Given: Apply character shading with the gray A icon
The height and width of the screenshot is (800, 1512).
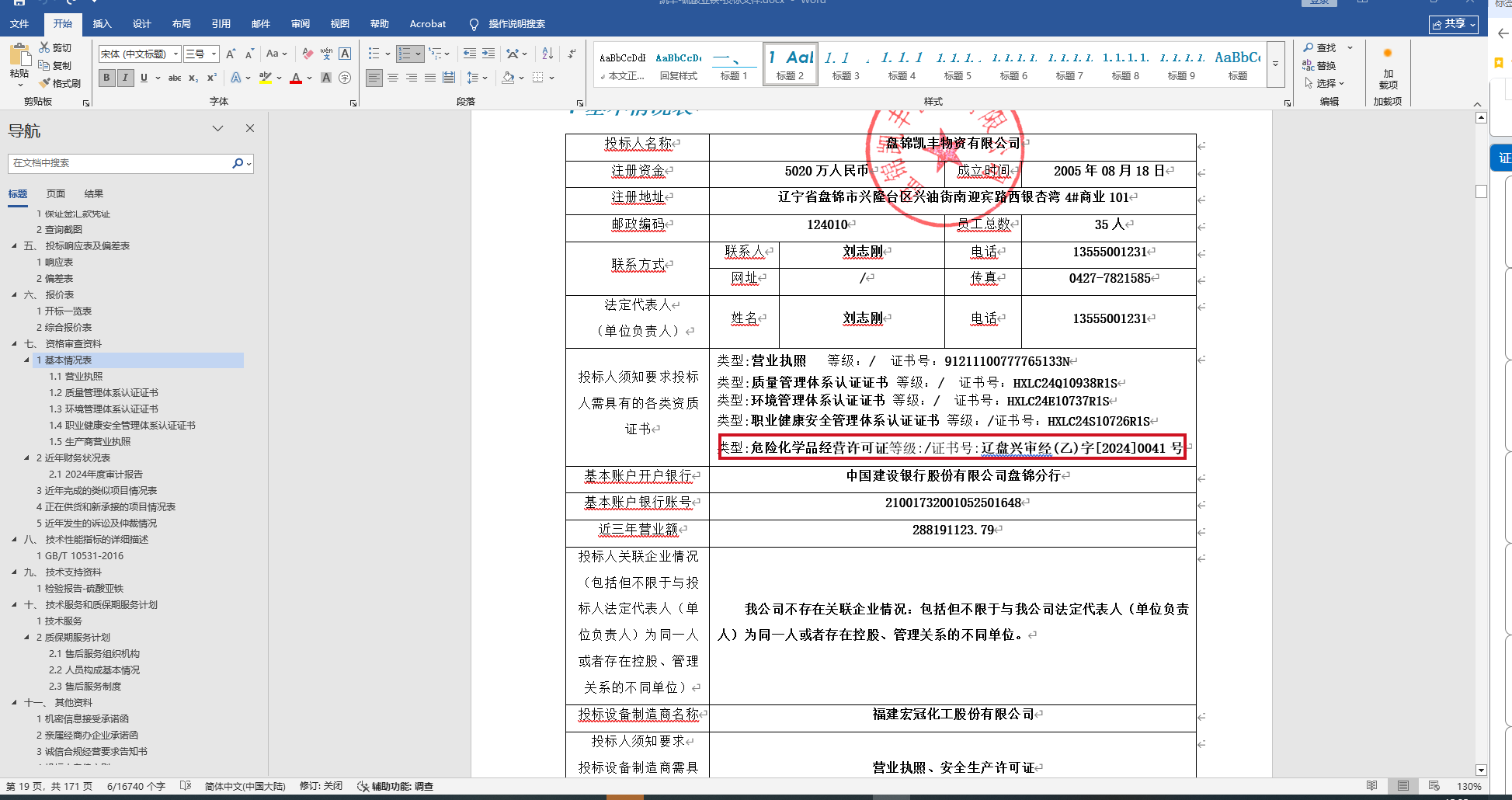Looking at the screenshot, I should (x=326, y=78).
